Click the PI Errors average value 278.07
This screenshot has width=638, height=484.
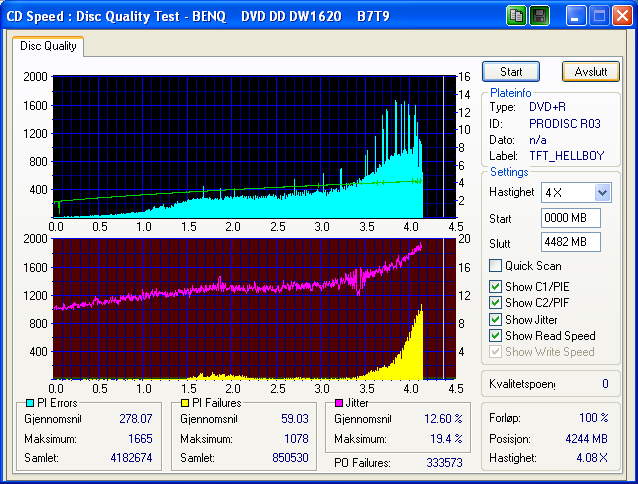(136, 419)
